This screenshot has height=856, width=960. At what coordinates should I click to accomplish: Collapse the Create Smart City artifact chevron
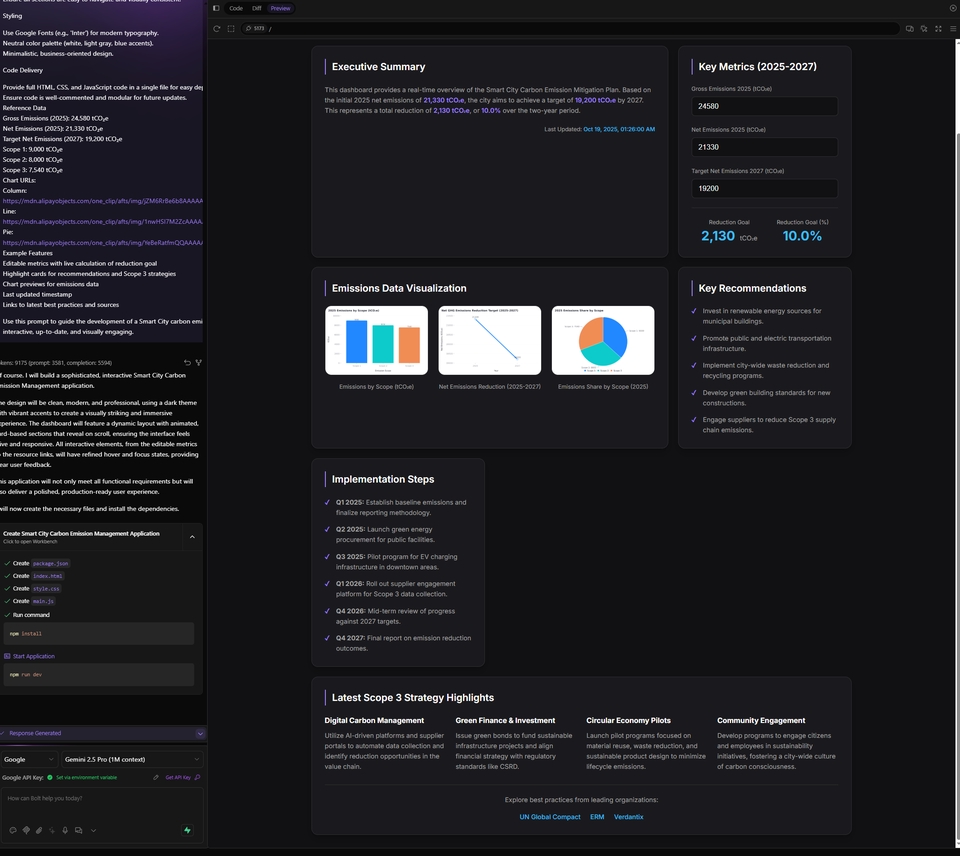coord(192,537)
